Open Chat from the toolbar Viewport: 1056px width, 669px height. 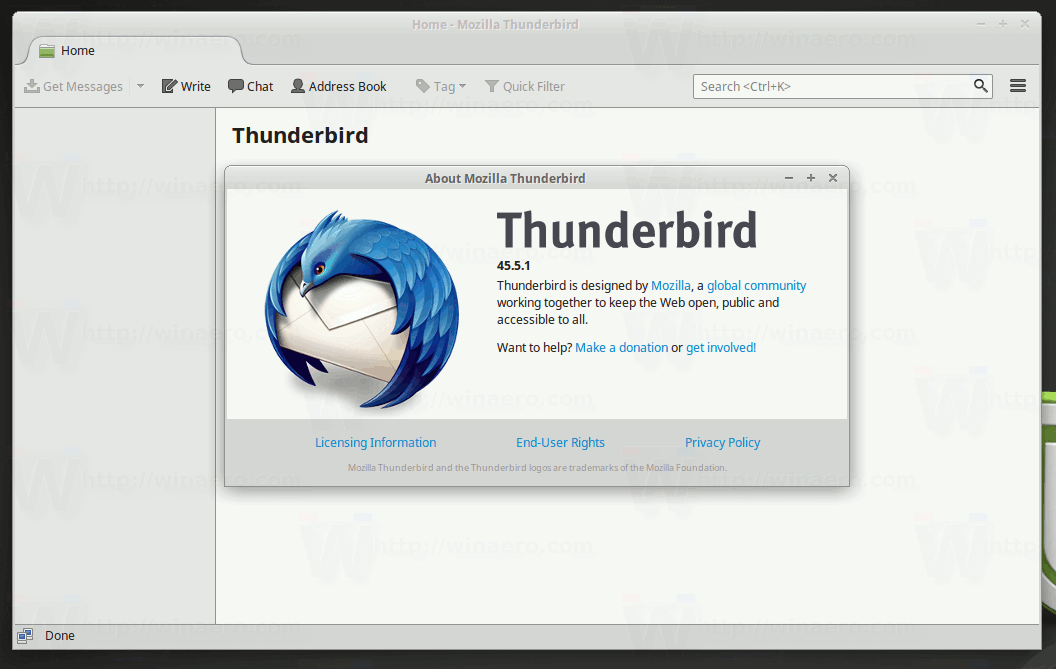point(251,86)
